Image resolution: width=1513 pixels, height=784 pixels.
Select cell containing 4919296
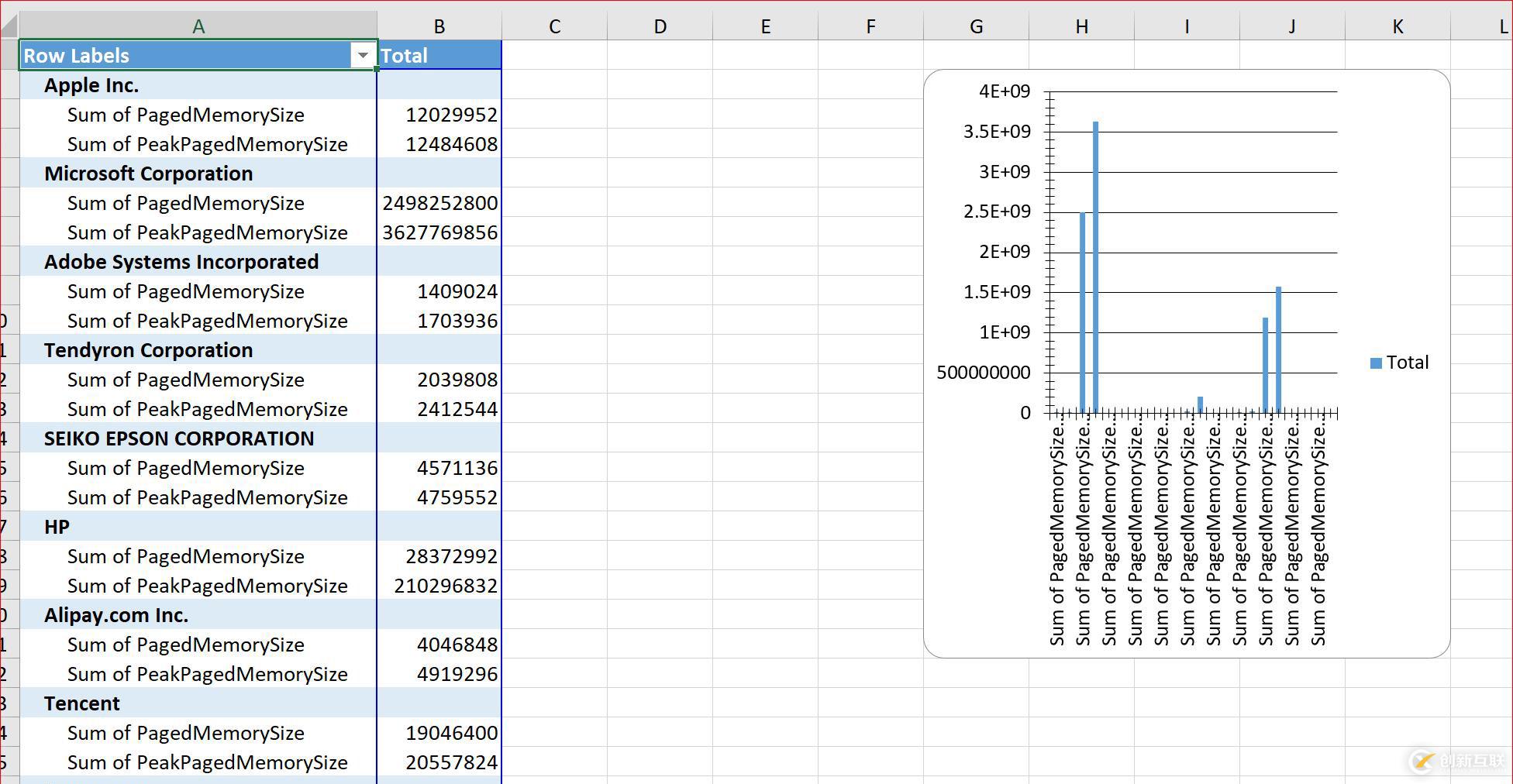coord(439,674)
